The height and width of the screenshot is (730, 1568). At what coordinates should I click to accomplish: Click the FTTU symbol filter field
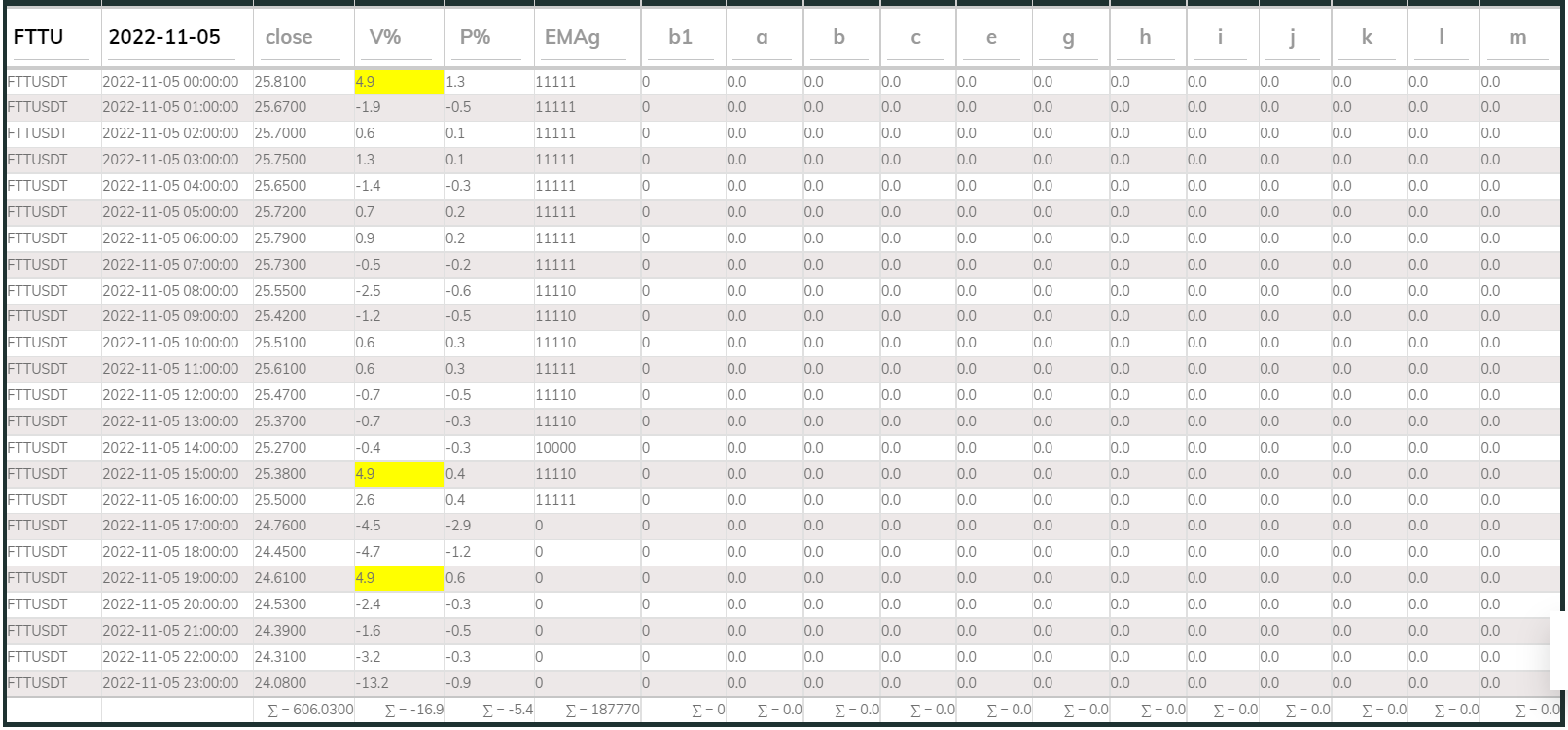coord(53,38)
